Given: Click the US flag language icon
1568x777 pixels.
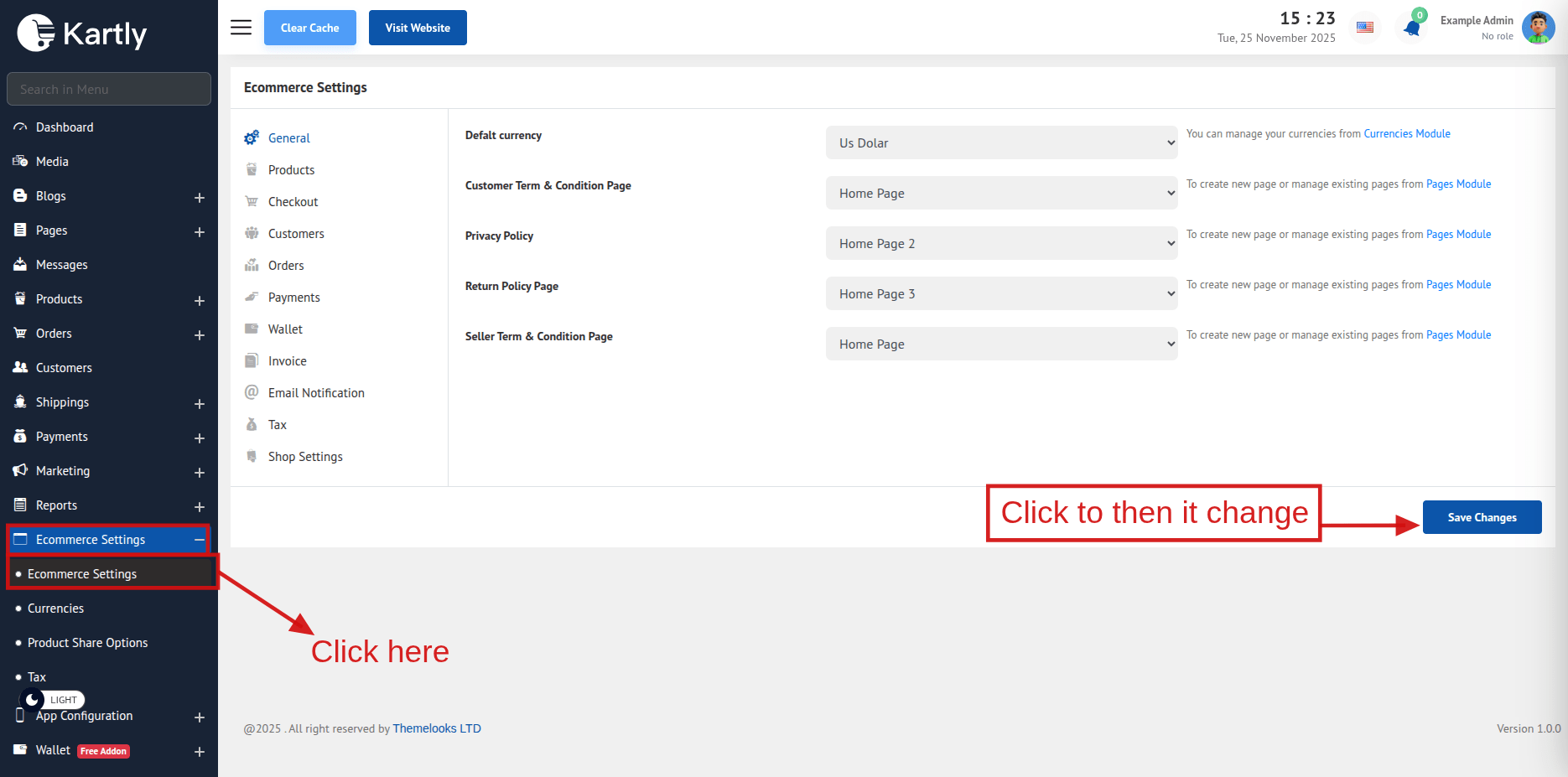Looking at the screenshot, I should tap(1365, 28).
